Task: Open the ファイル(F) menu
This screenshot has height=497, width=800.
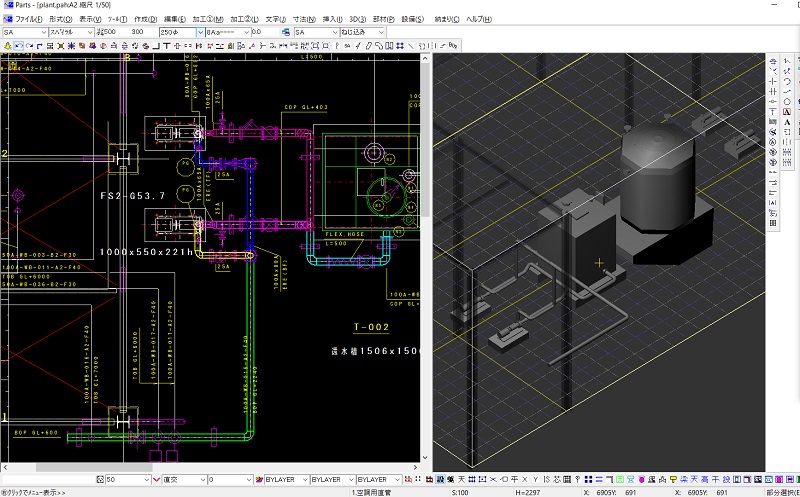Action: click(29, 19)
